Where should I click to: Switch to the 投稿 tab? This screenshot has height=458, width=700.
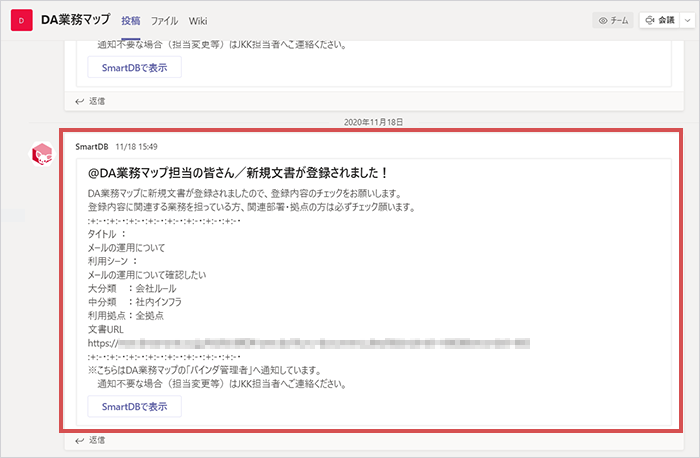tap(131, 21)
